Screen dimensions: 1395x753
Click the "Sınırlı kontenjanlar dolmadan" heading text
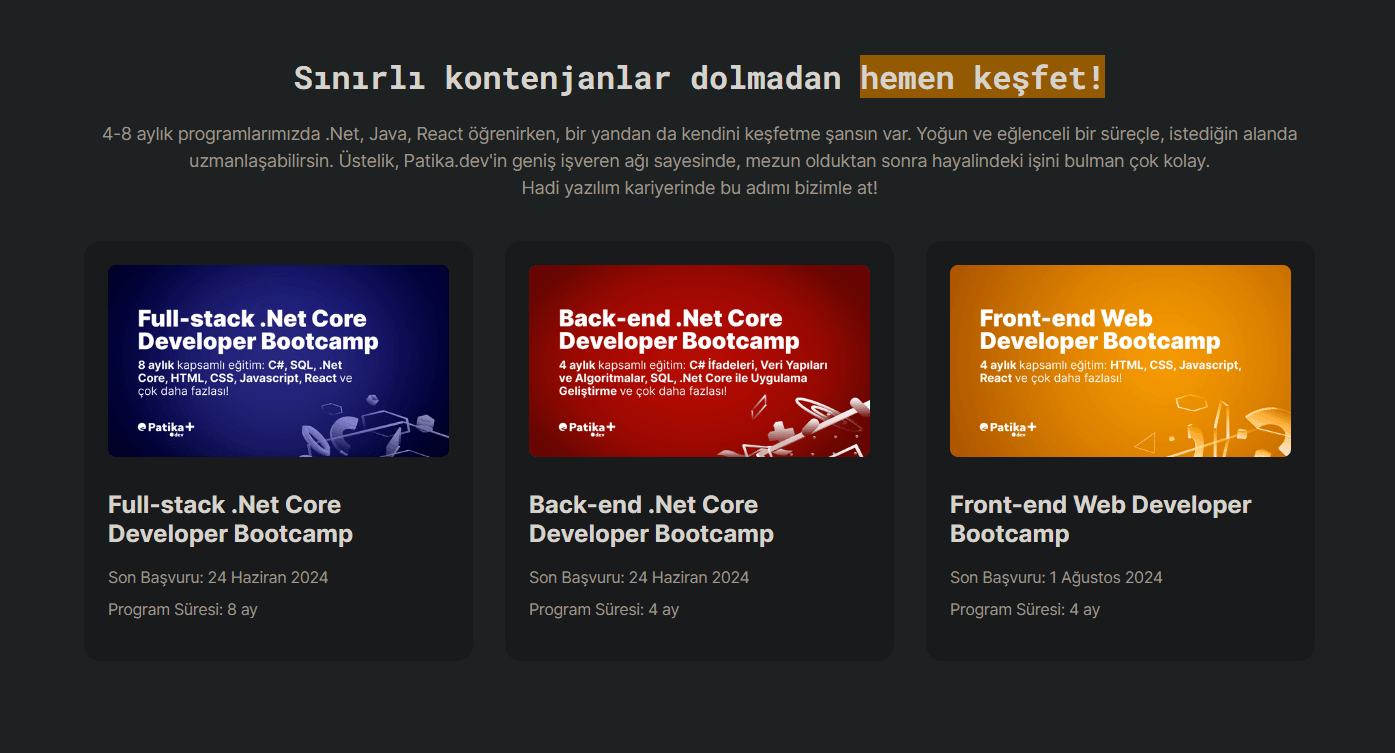(567, 77)
